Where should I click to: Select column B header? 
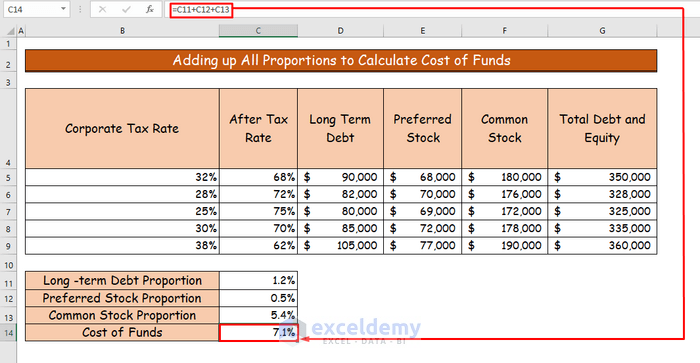pos(122,31)
